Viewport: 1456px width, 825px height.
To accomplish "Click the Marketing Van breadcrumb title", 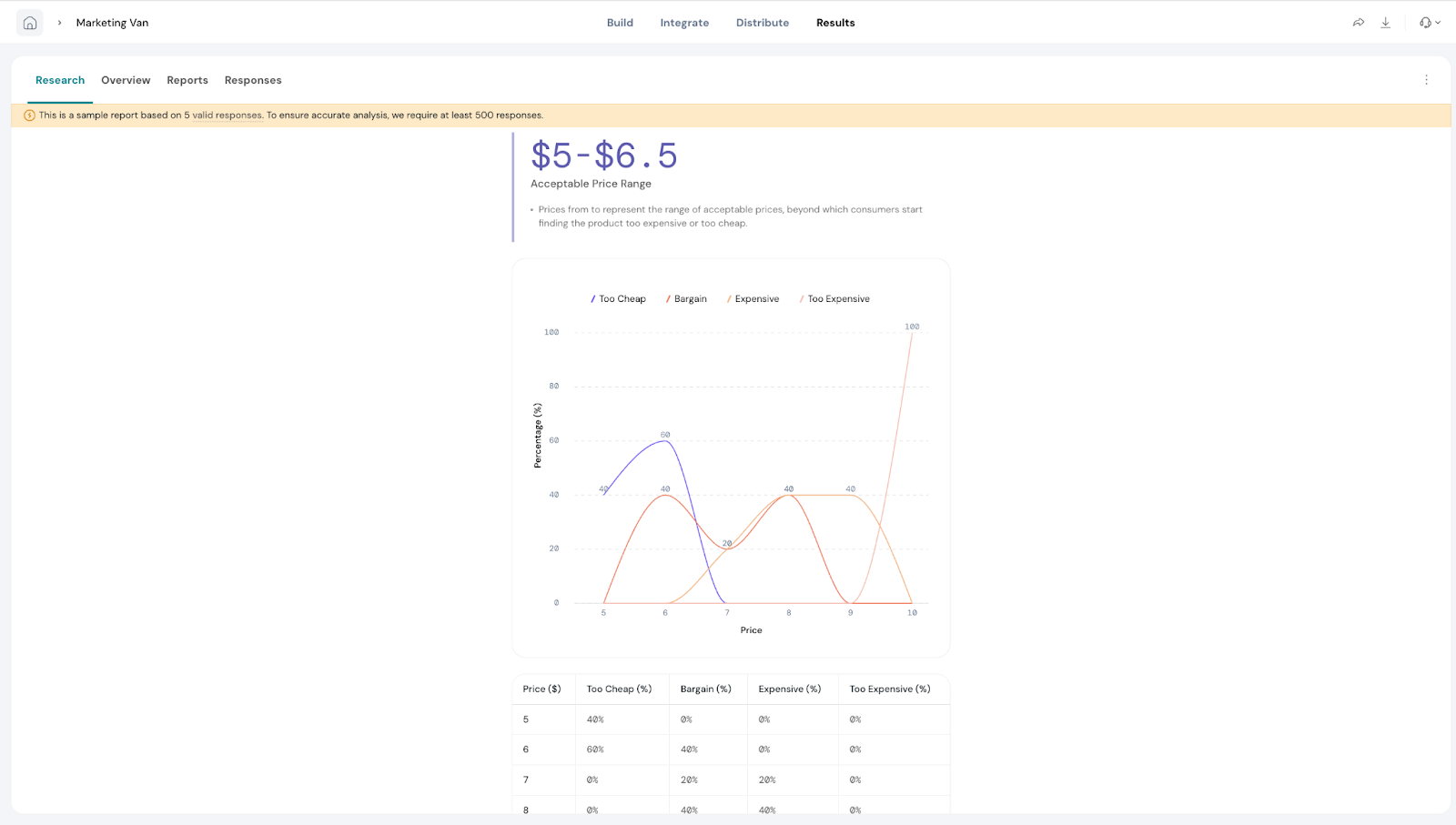I will click(112, 23).
